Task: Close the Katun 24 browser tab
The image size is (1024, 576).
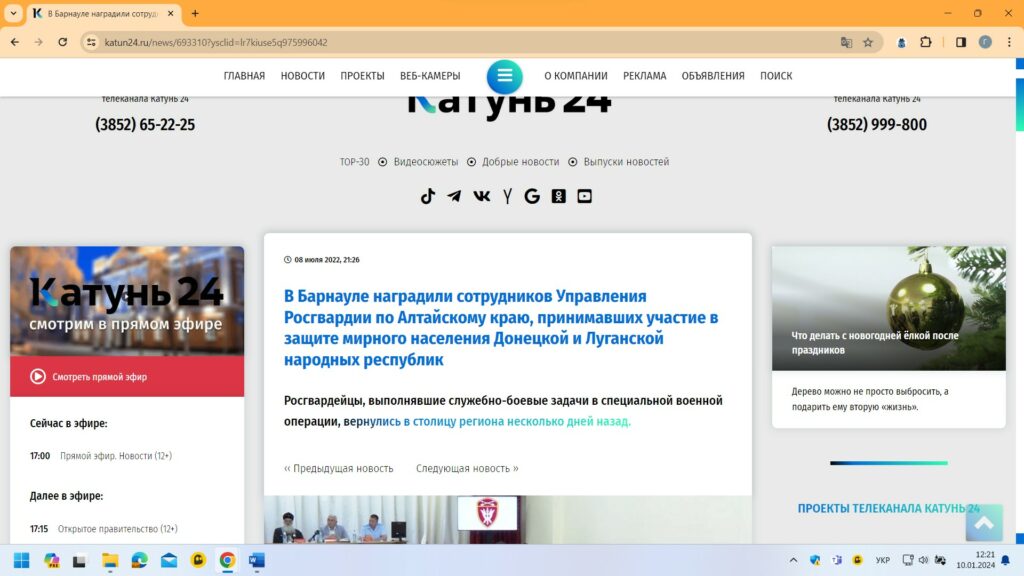Action: [170, 13]
